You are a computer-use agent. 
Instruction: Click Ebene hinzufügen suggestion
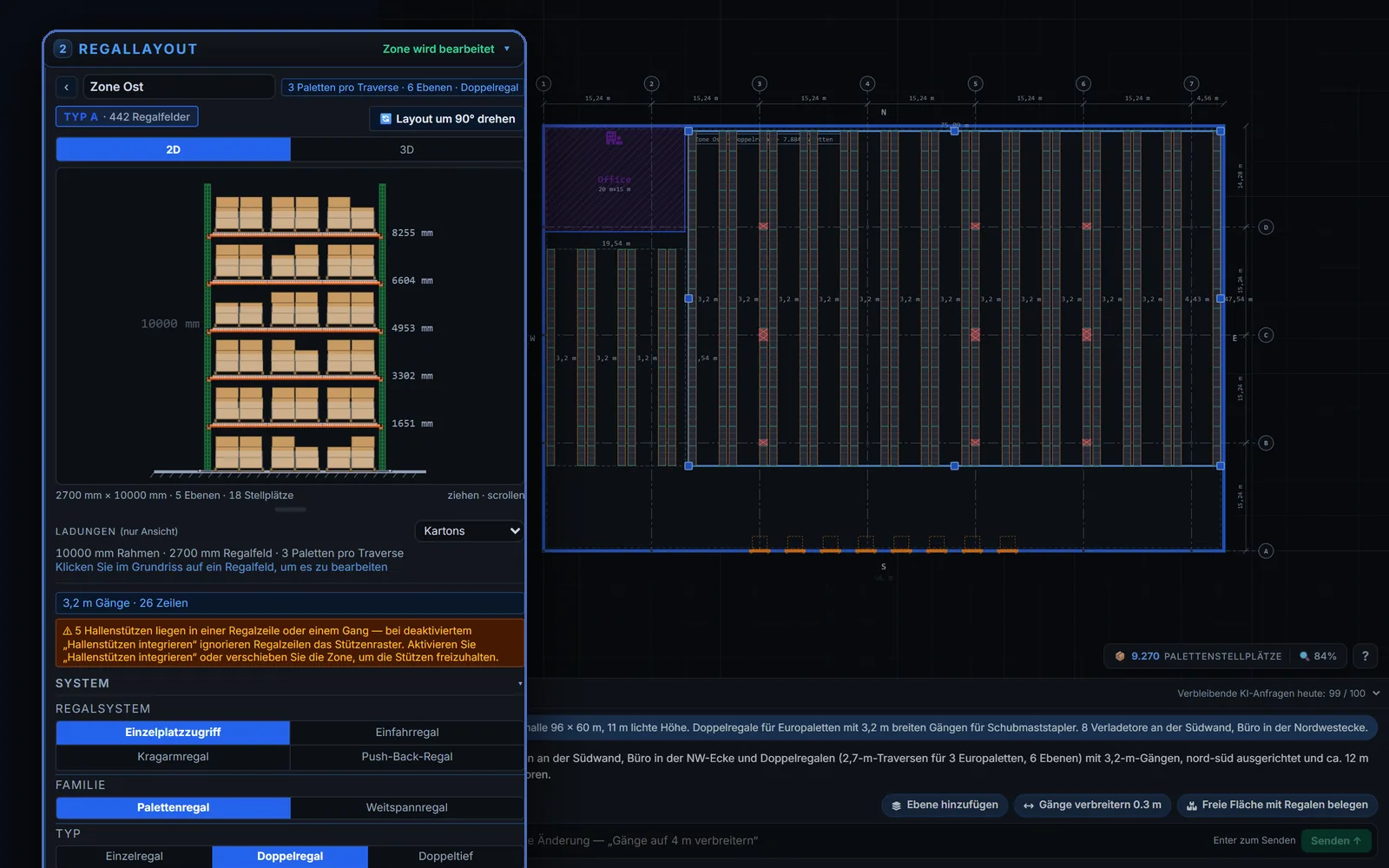coord(945,806)
